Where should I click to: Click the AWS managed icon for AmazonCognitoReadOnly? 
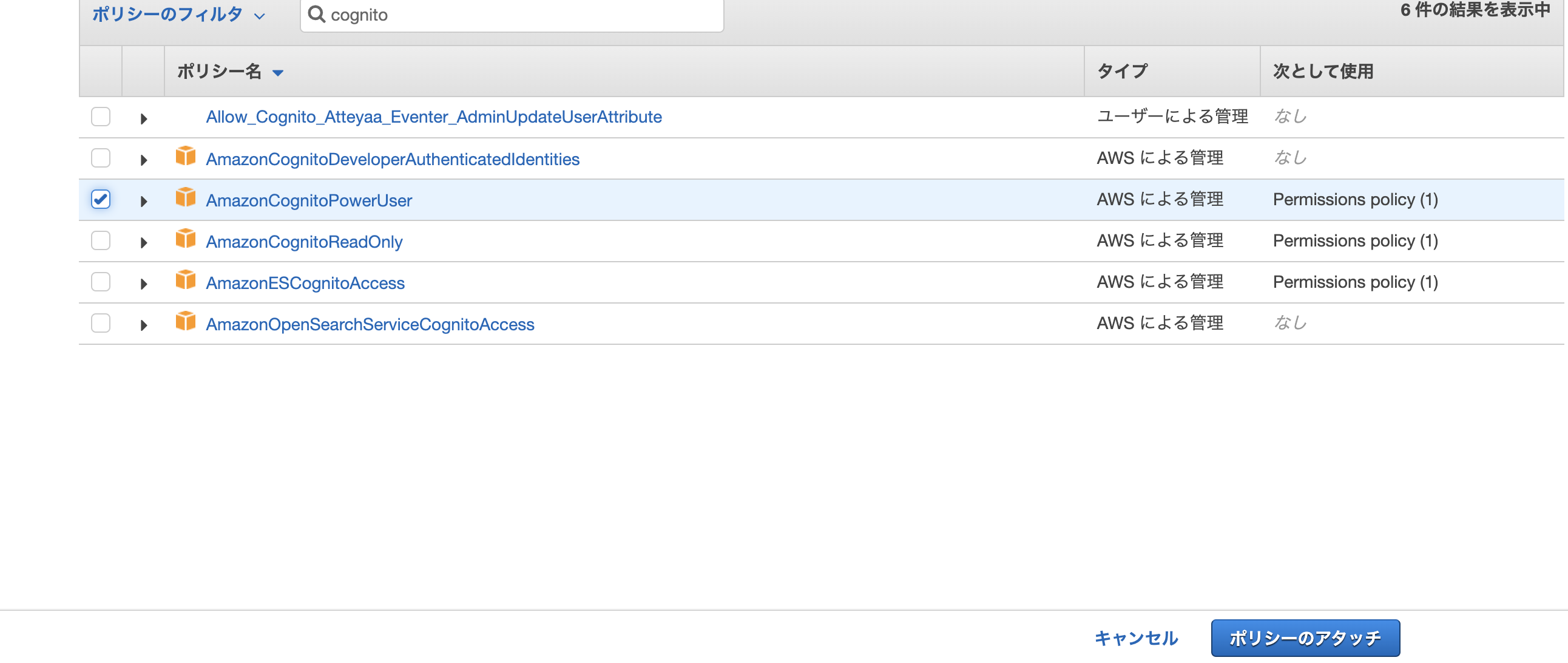point(185,239)
